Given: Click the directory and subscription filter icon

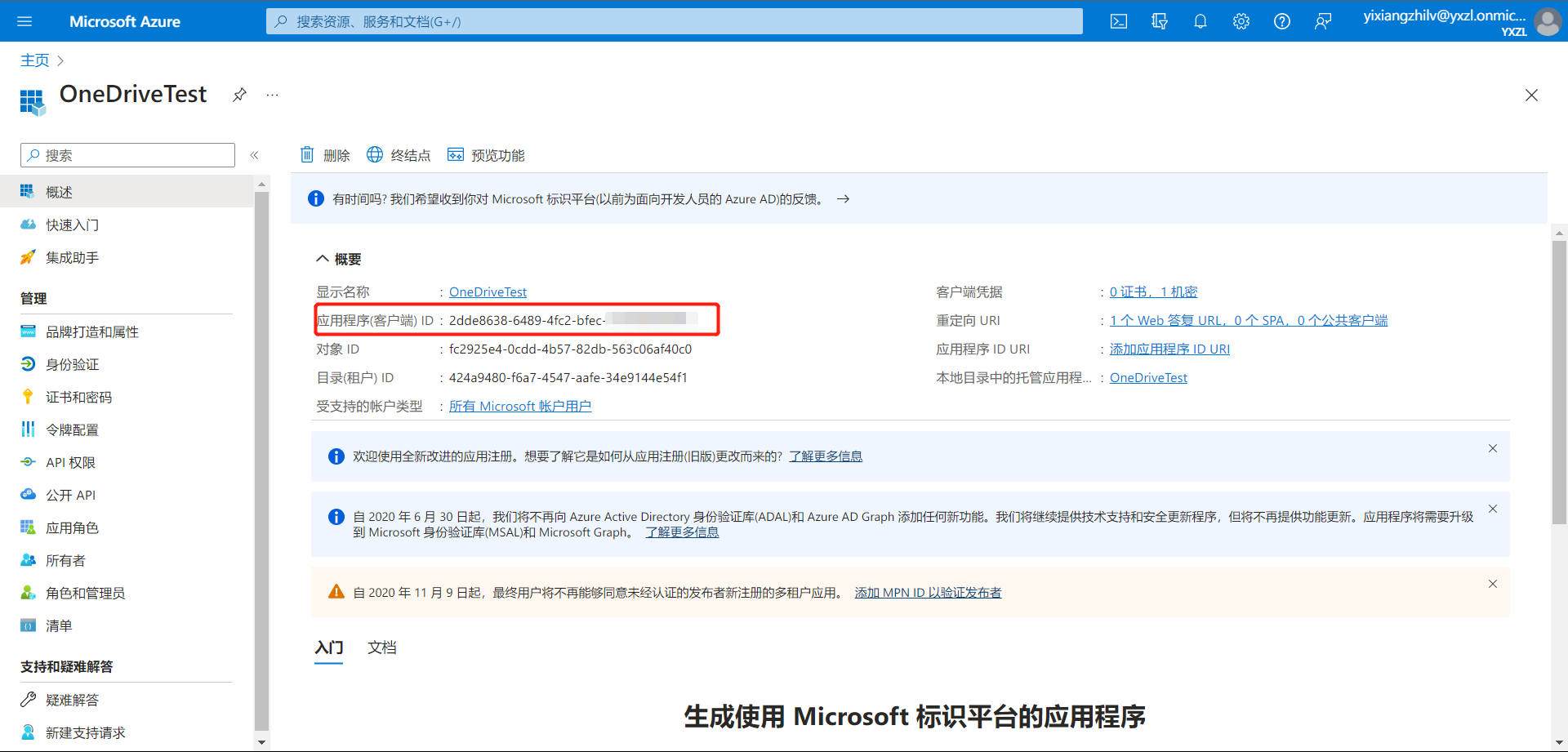Looking at the screenshot, I should click(x=1160, y=21).
